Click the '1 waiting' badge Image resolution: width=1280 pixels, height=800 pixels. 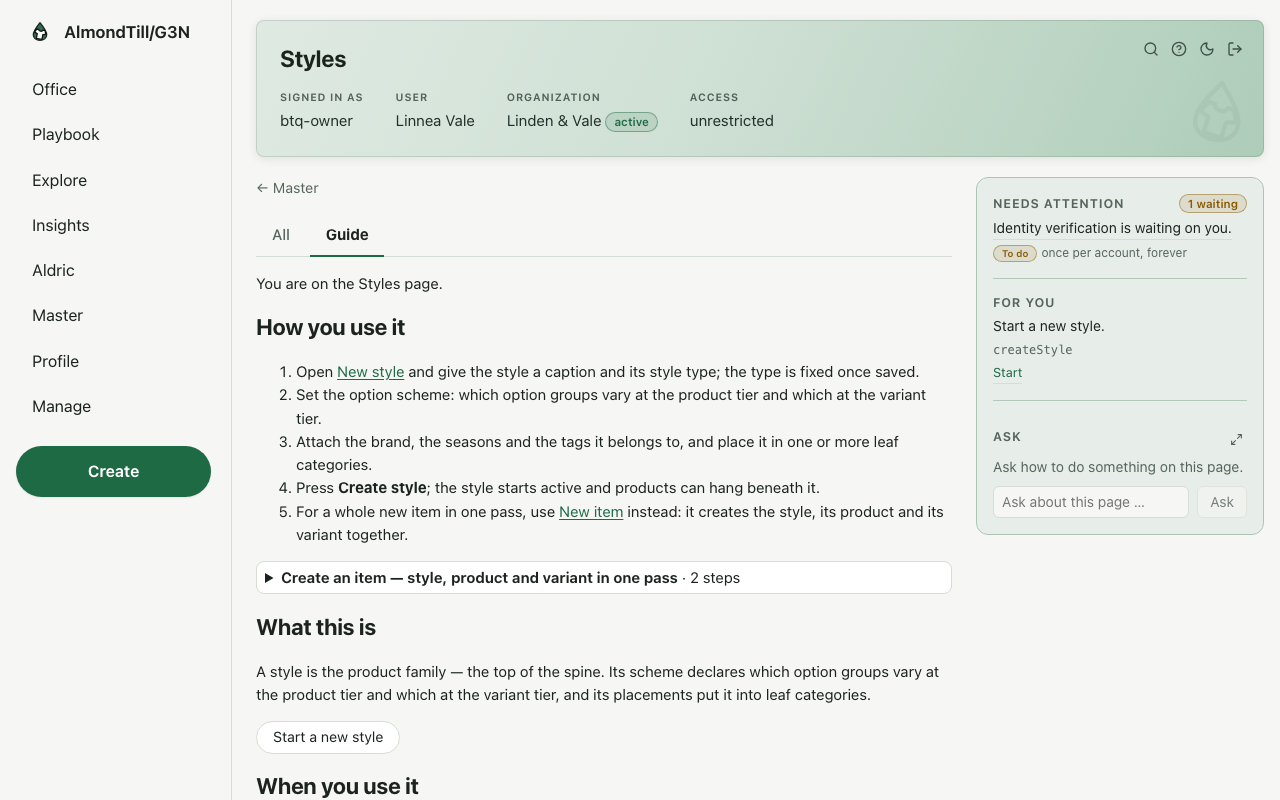1213,204
